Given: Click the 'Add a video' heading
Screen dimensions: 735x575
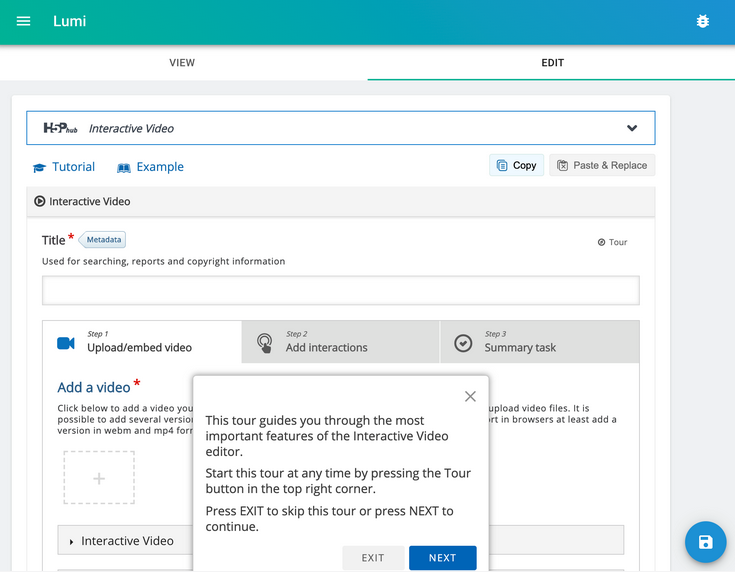Looking at the screenshot, I should pyautogui.click(x=94, y=388).
